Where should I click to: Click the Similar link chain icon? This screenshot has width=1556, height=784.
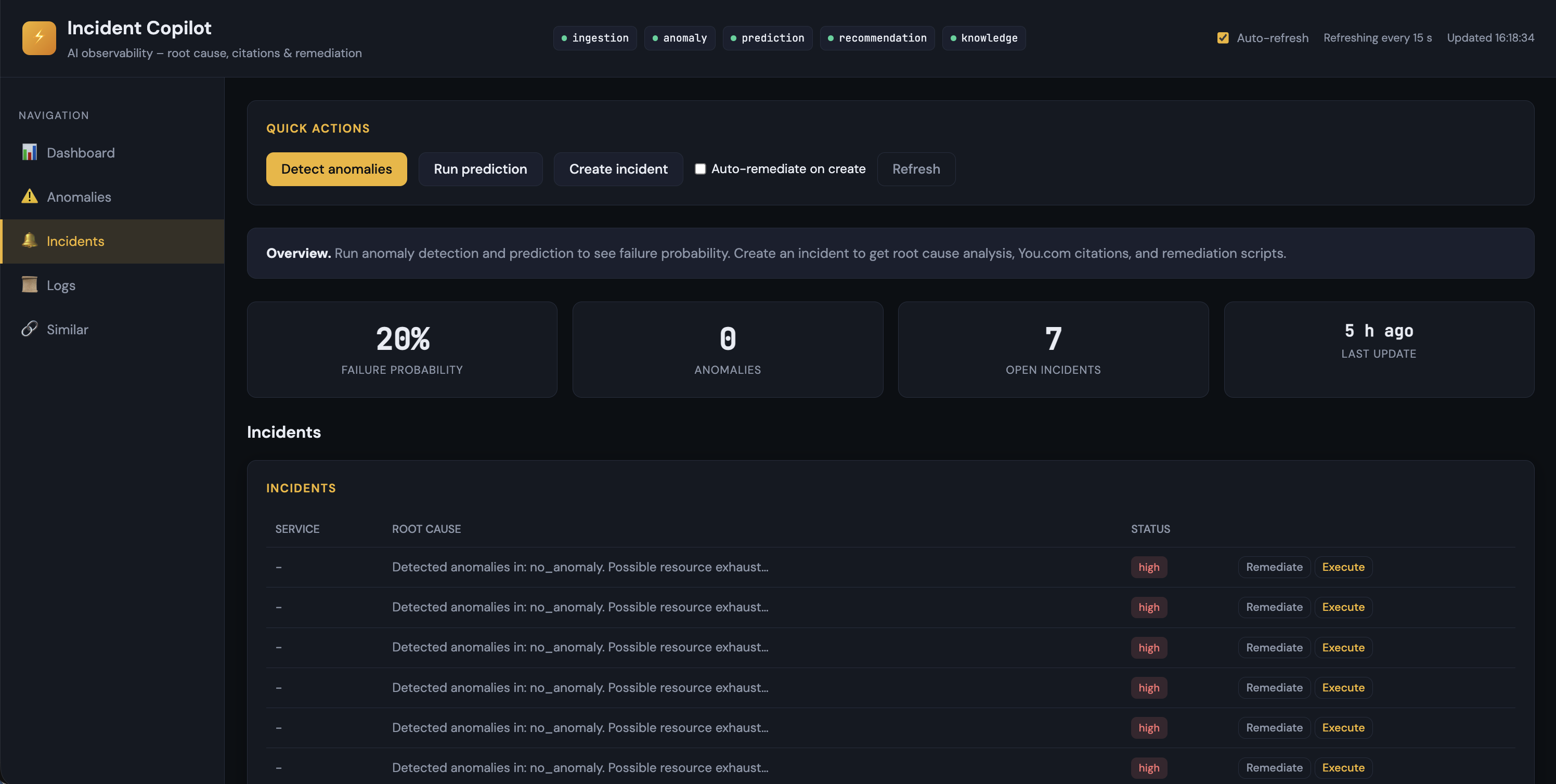click(29, 329)
